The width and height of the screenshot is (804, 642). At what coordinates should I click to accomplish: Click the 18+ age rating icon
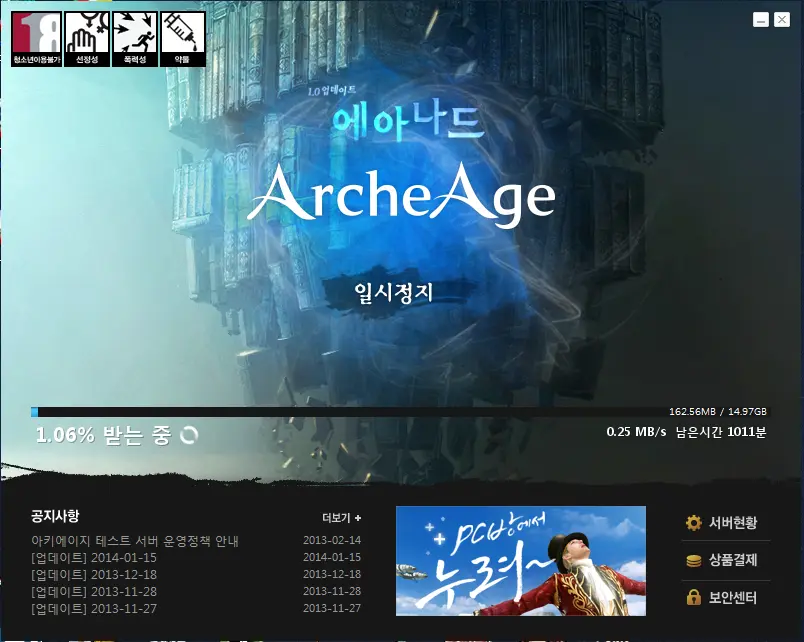tap(36, 39)
